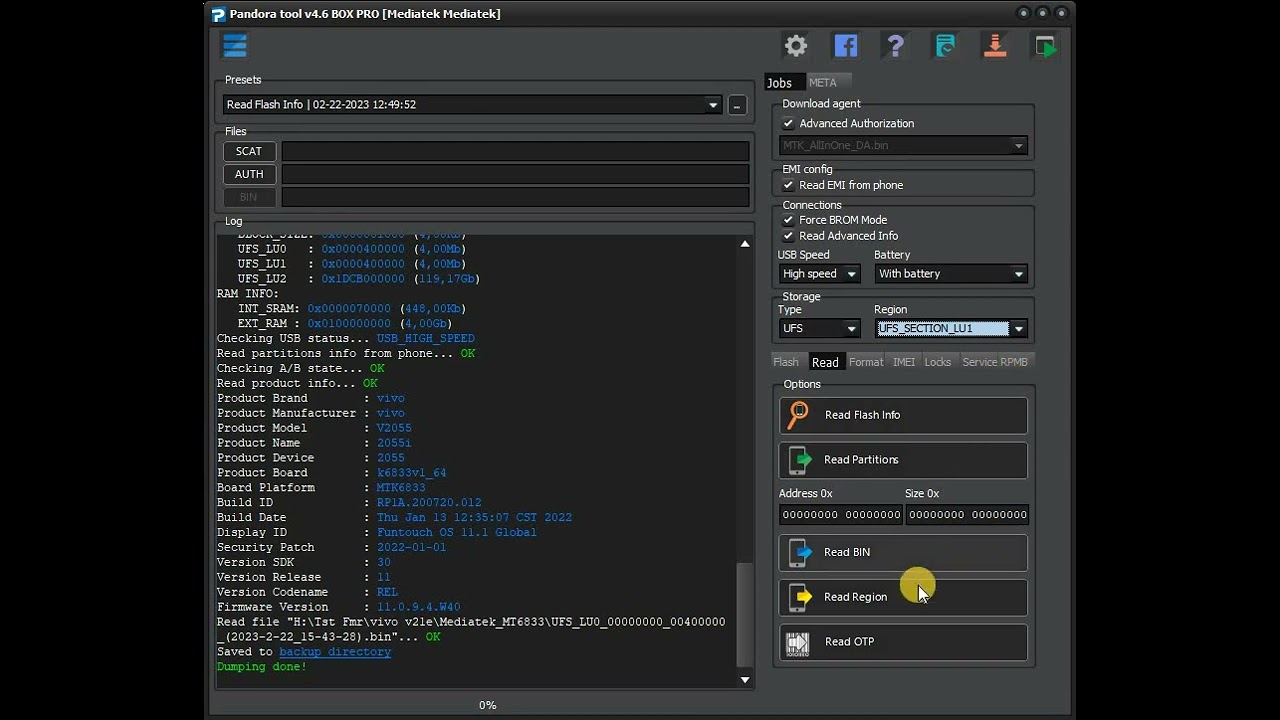Viewport: 1280px width, 720px height.
Task: Open the Service tab
Action: [x=979, y=362]
